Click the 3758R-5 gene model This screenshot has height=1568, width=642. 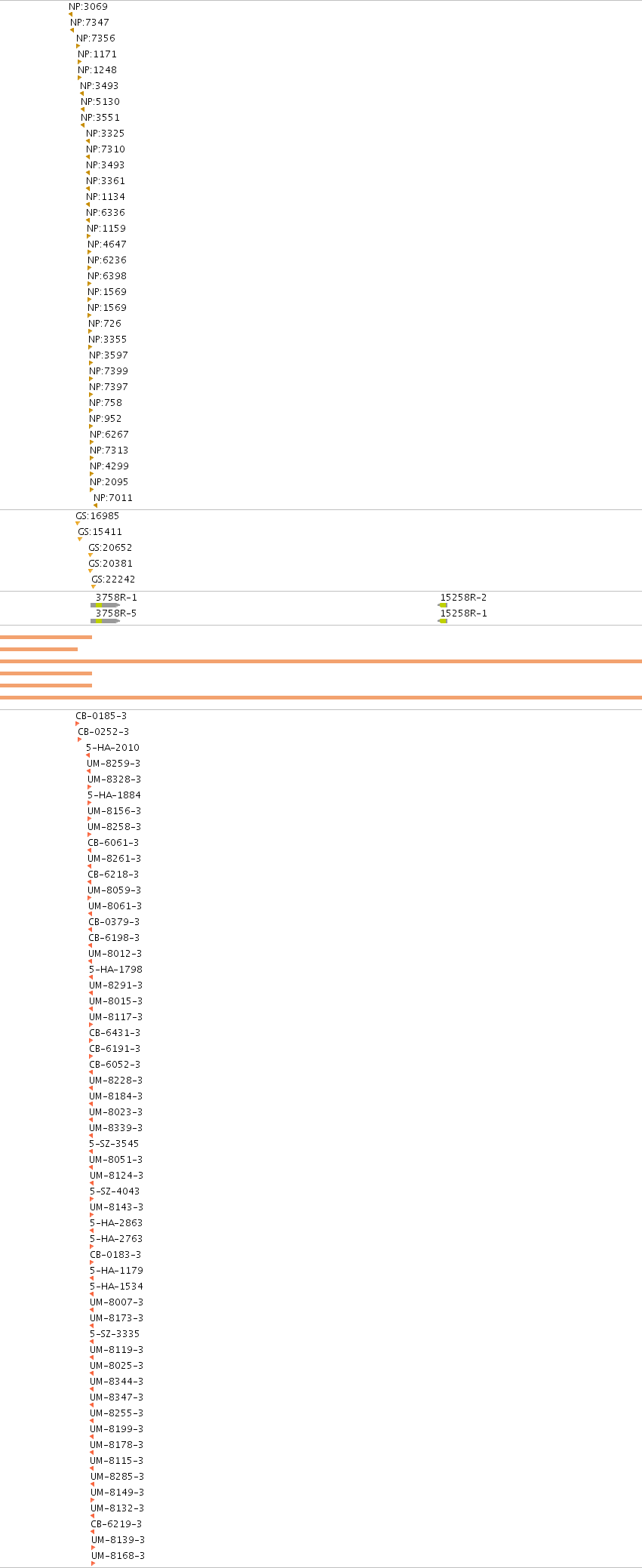(x=105, y=621)
